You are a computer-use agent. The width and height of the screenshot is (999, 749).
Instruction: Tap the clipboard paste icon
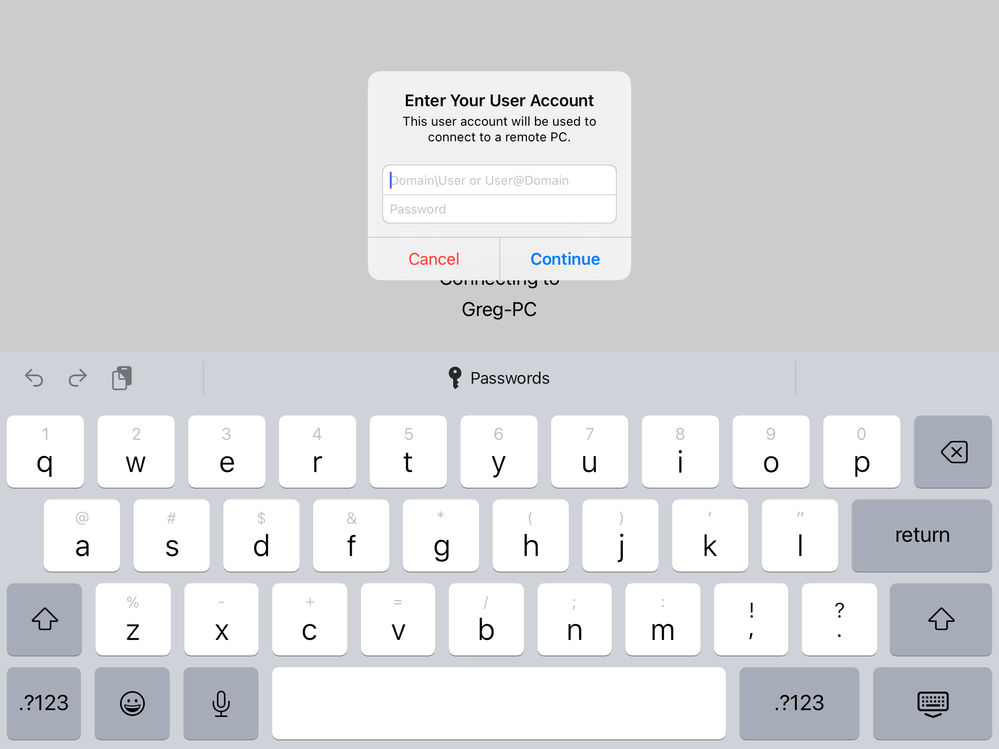[x=122, y=378]
